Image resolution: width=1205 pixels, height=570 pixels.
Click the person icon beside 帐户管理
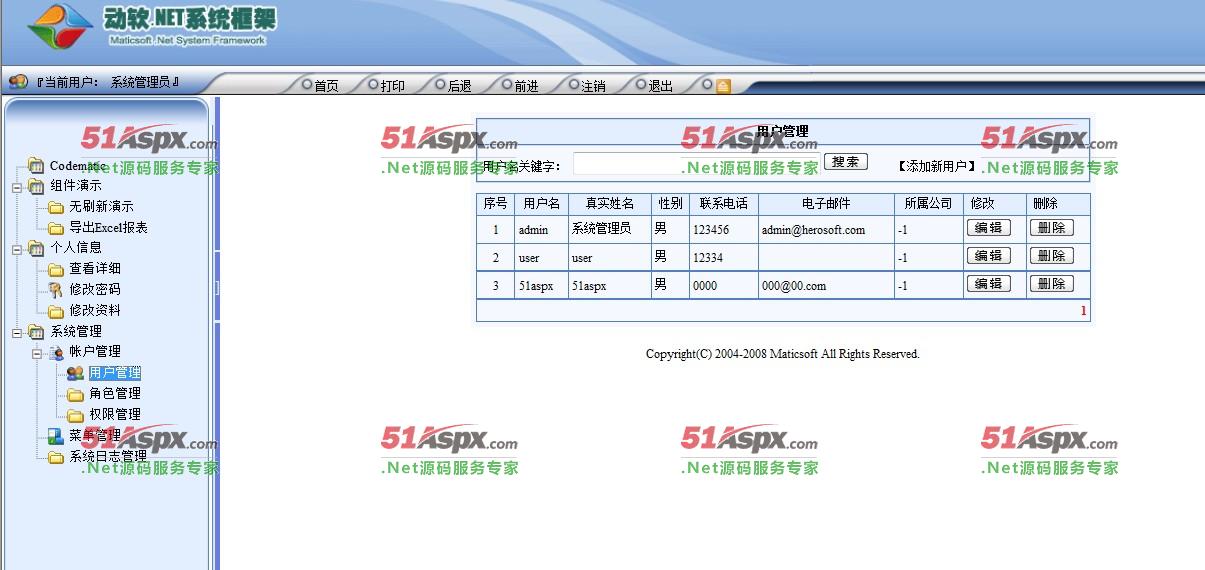click(56, 352)
